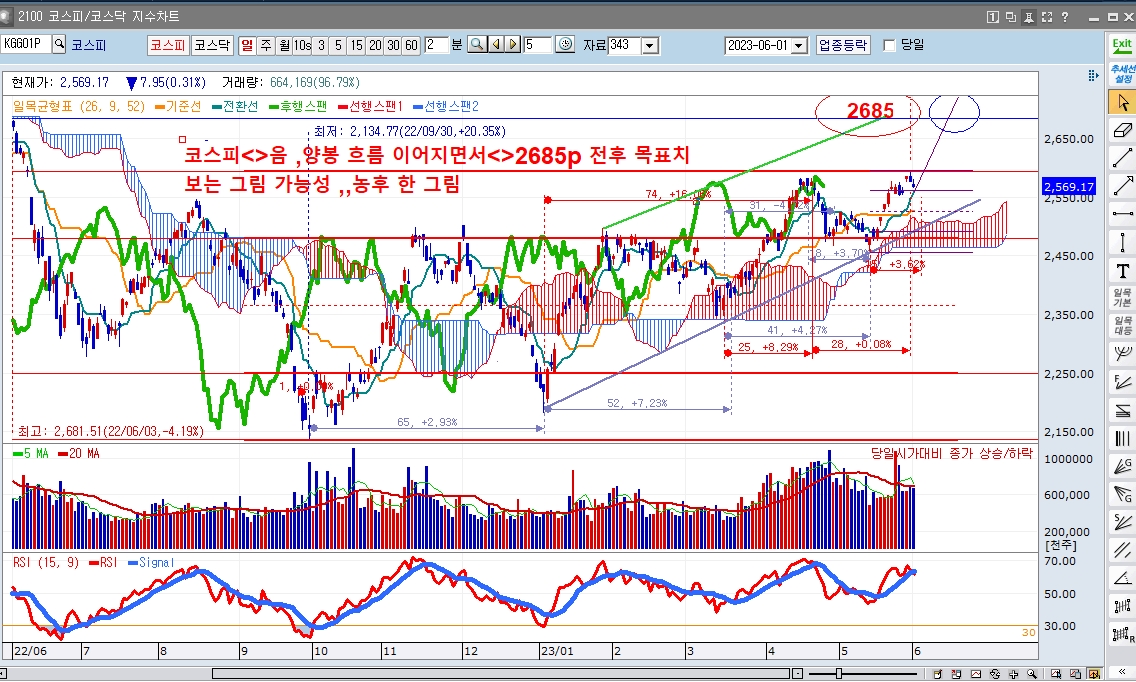The image size is (1136, 682).
Task: Click the Exit button in sidebar
Action: point(1122,46)
